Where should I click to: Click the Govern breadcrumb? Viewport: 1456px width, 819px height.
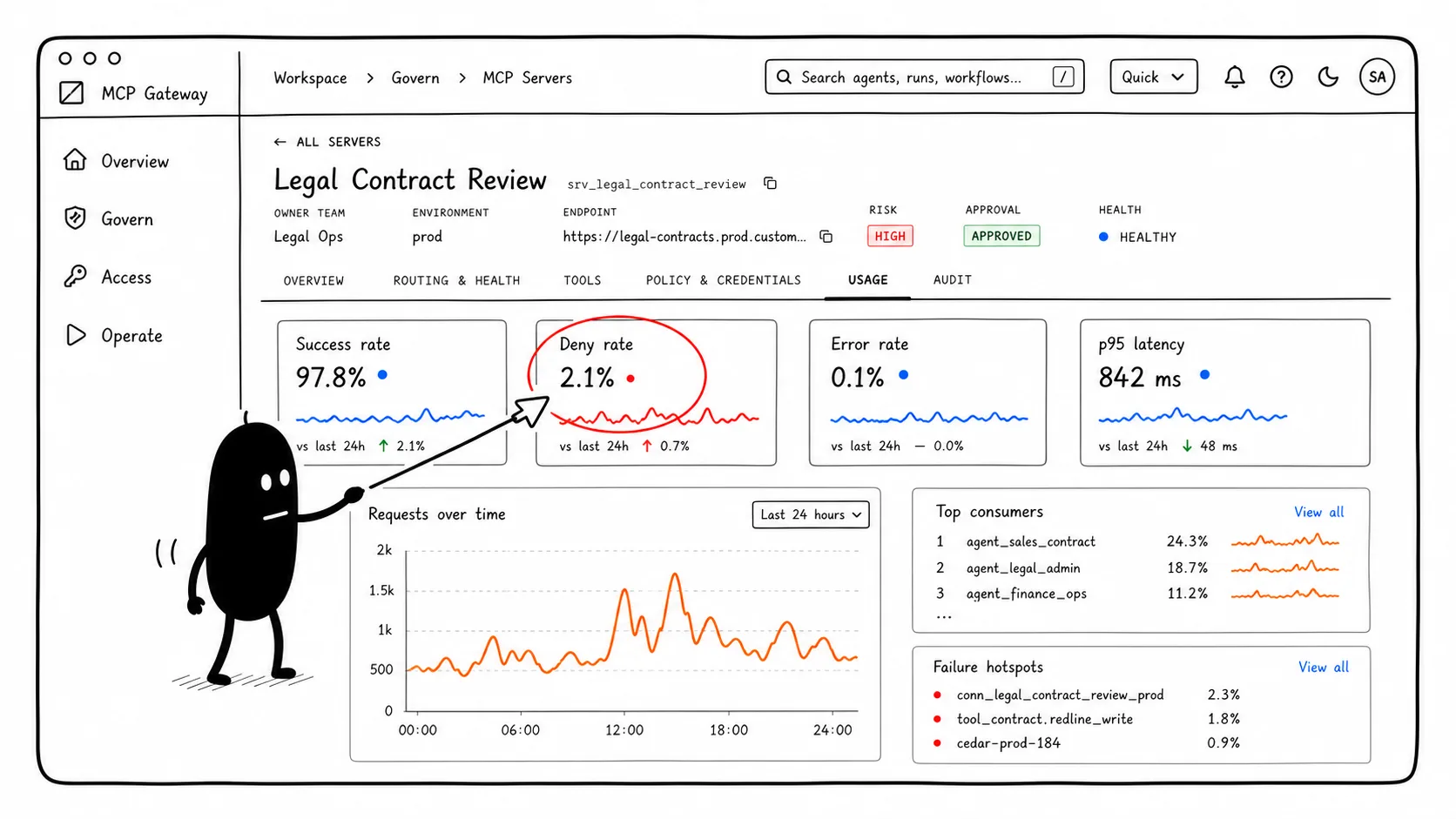tap(415, 78)
